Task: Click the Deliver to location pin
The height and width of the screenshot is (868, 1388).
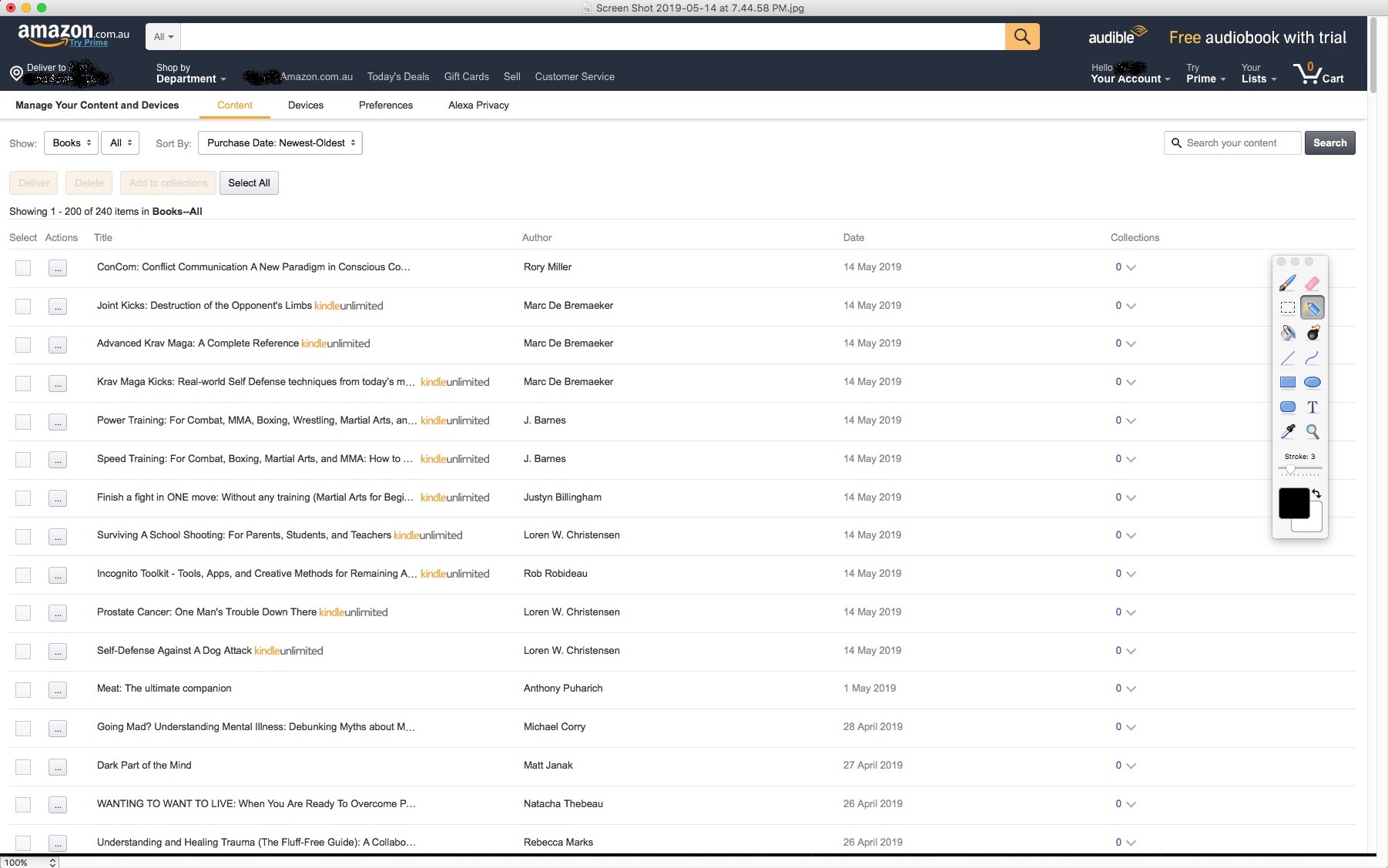Action: 16,73
